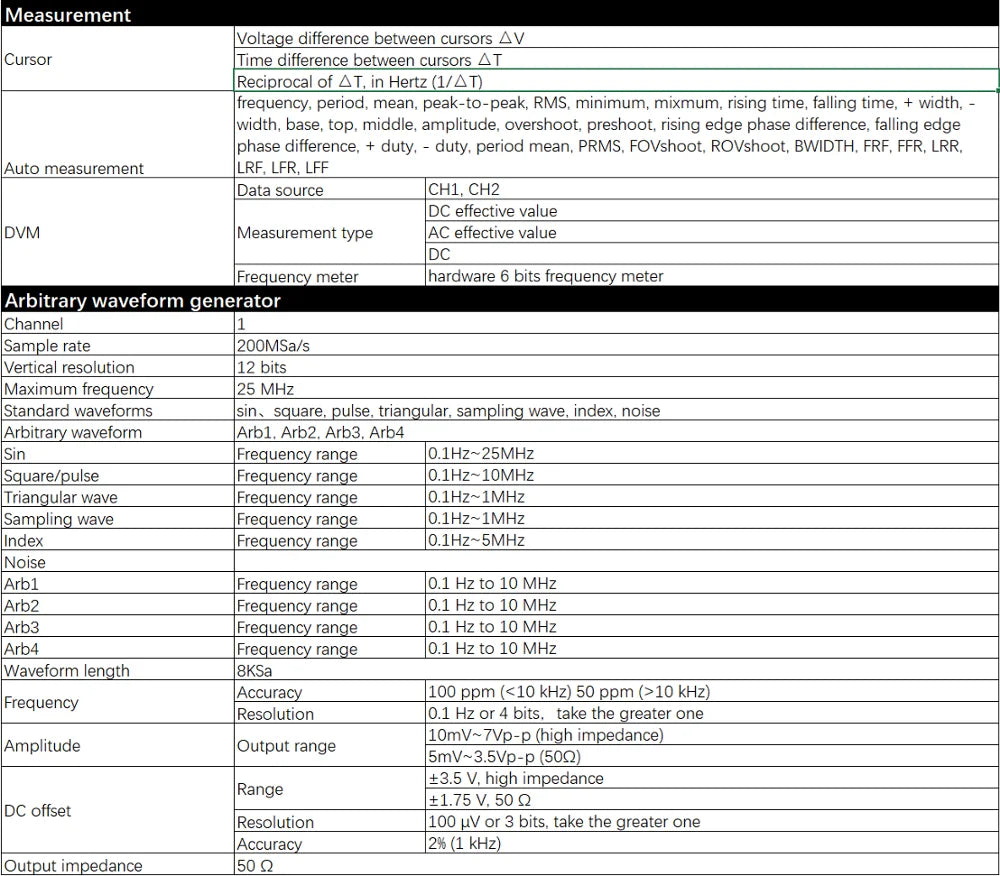Click the Output impedance label cell

tap(117, 866)
